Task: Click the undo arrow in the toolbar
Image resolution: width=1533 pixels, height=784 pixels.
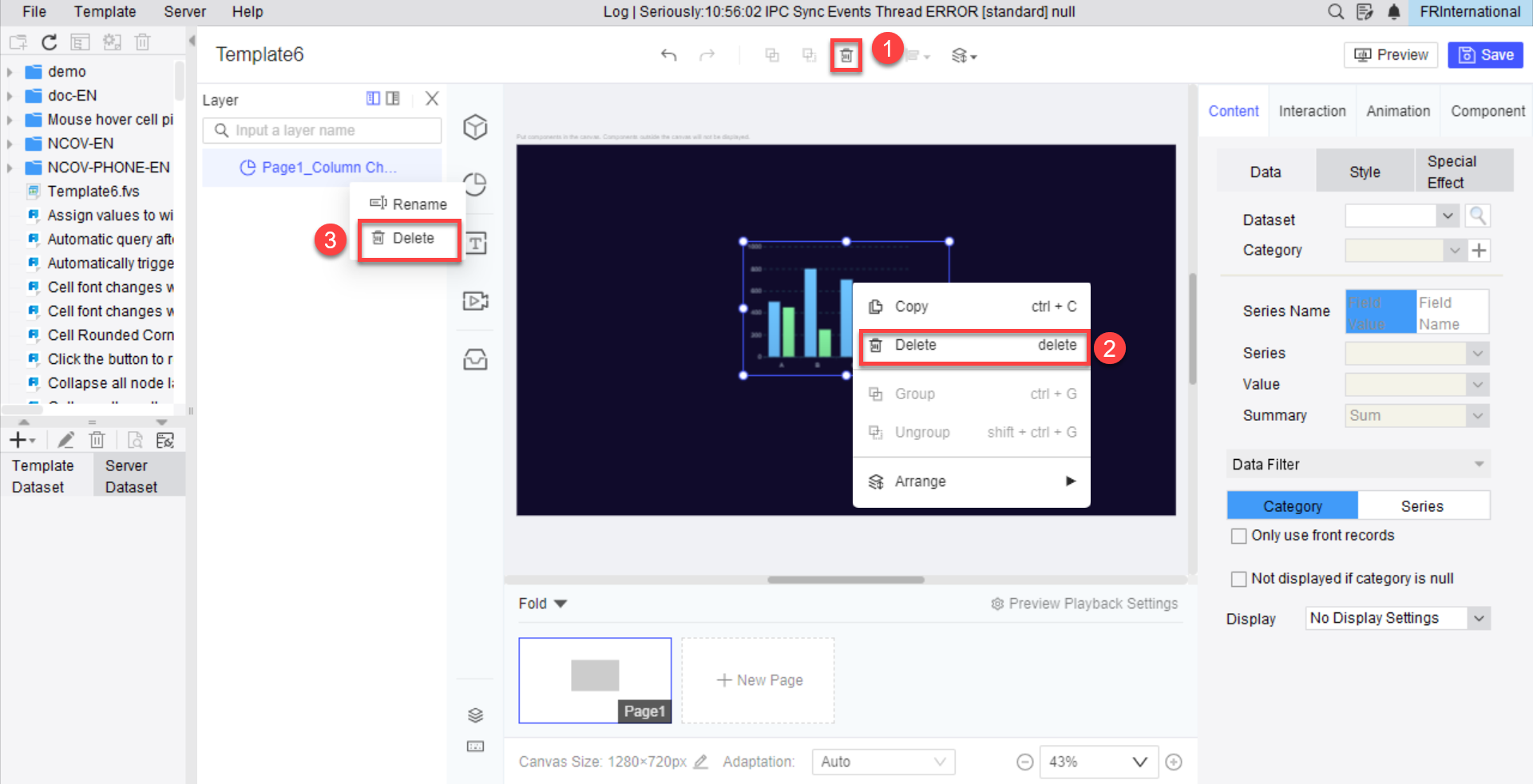Action: click(669, 55)
